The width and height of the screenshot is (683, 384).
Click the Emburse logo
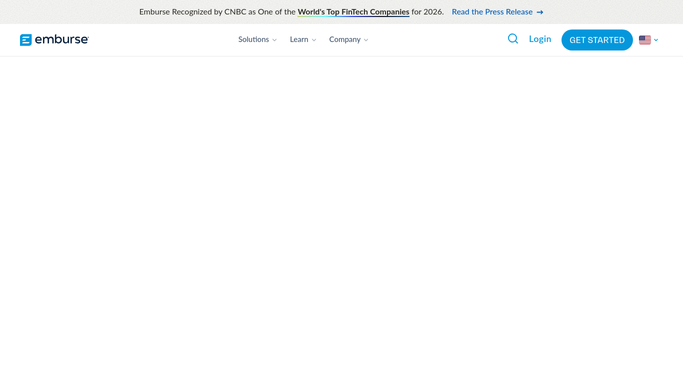54,40
